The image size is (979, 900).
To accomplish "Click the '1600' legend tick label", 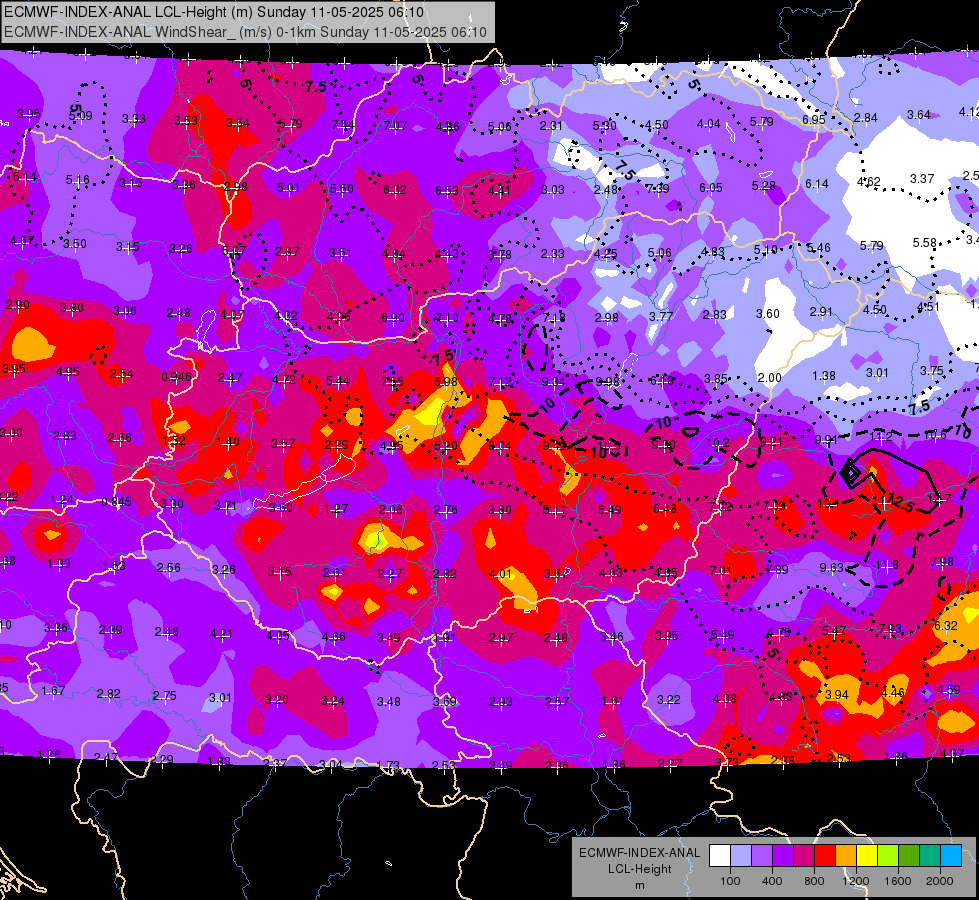I will tap(898, 881).
